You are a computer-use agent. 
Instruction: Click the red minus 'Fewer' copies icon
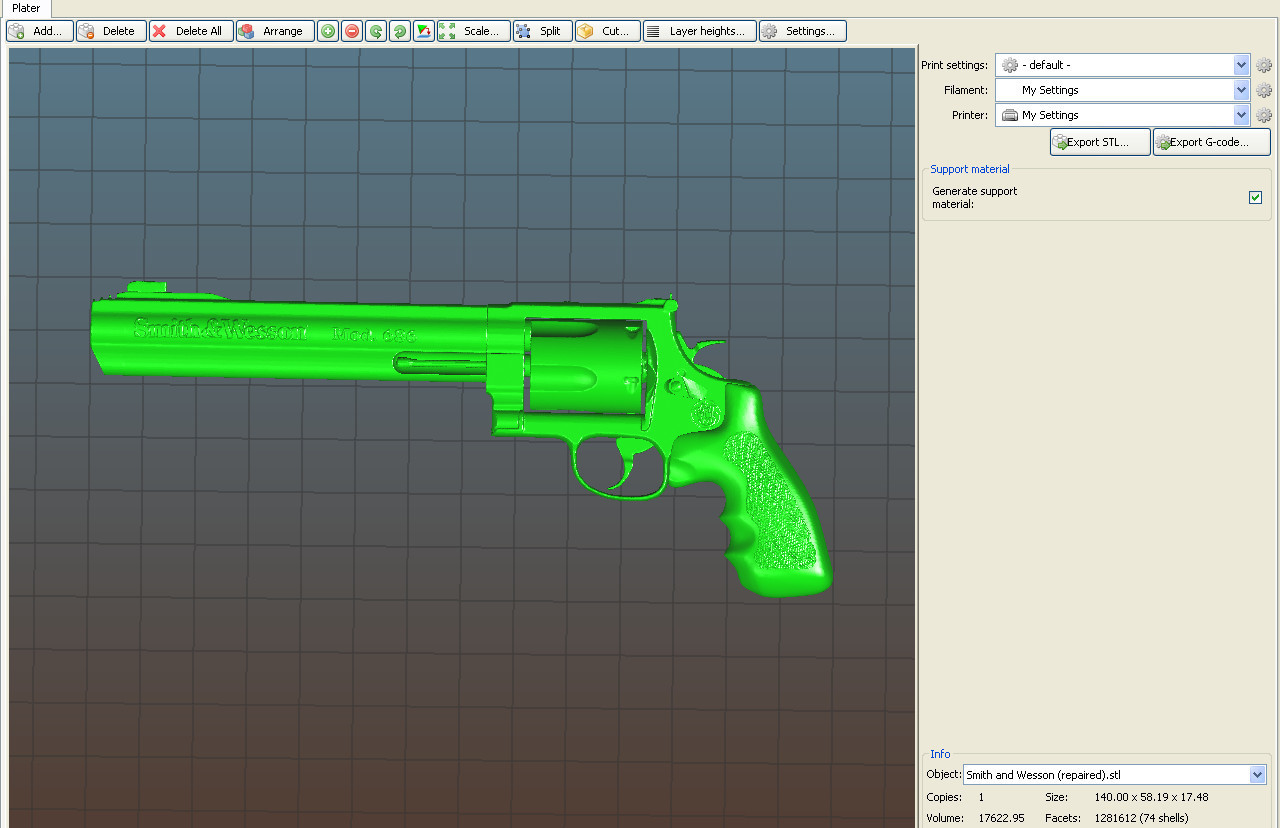pyautogui.click(x=352, y=31)
